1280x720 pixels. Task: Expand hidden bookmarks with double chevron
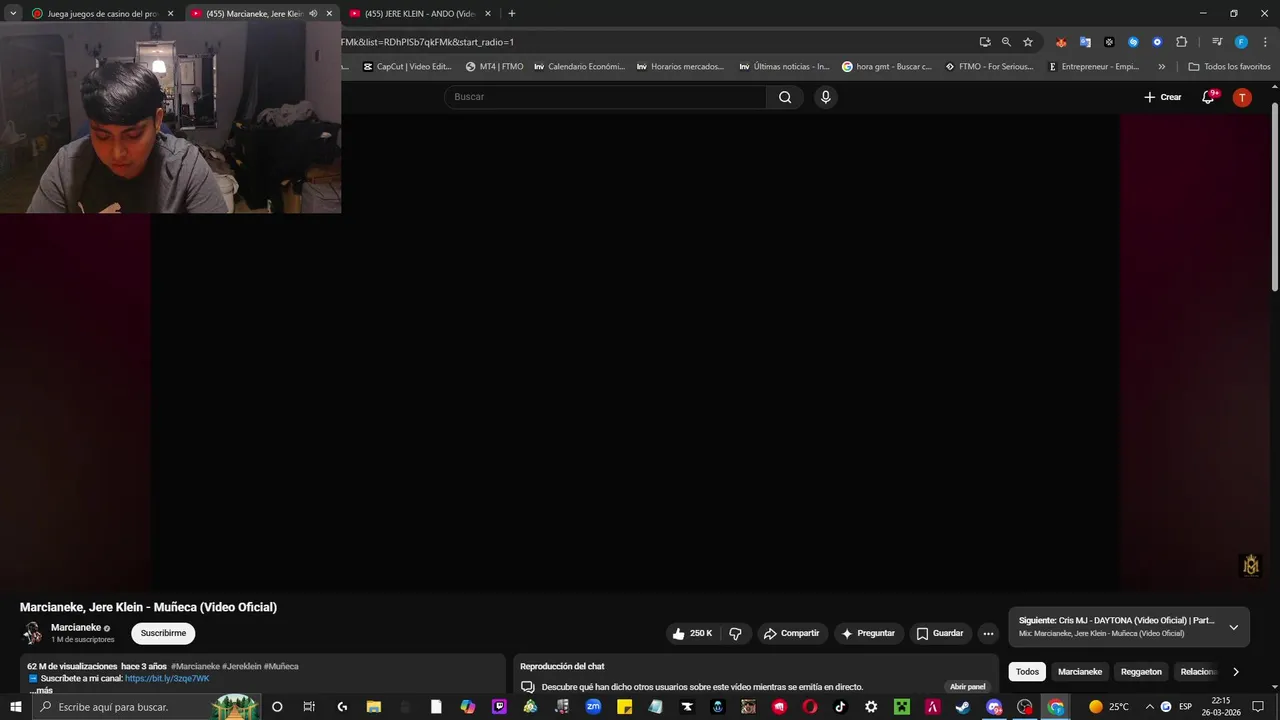[1161, 67]
